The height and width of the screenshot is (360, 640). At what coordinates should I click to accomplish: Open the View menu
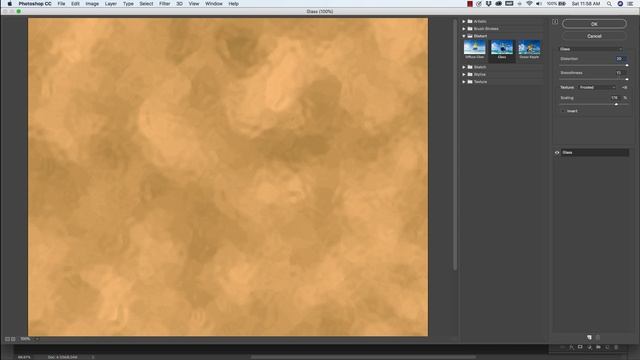[194, 4]
